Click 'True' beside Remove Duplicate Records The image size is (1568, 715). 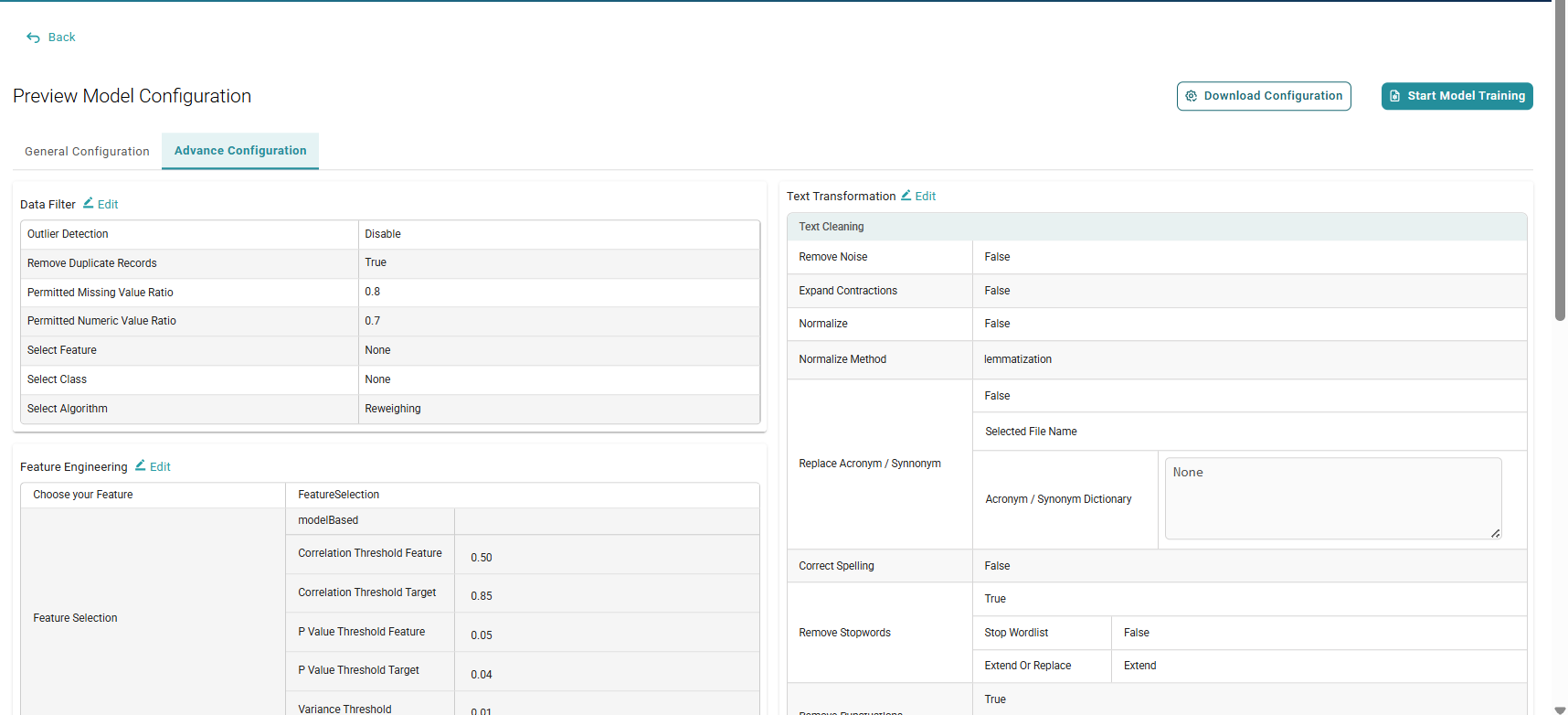[376, 262]
